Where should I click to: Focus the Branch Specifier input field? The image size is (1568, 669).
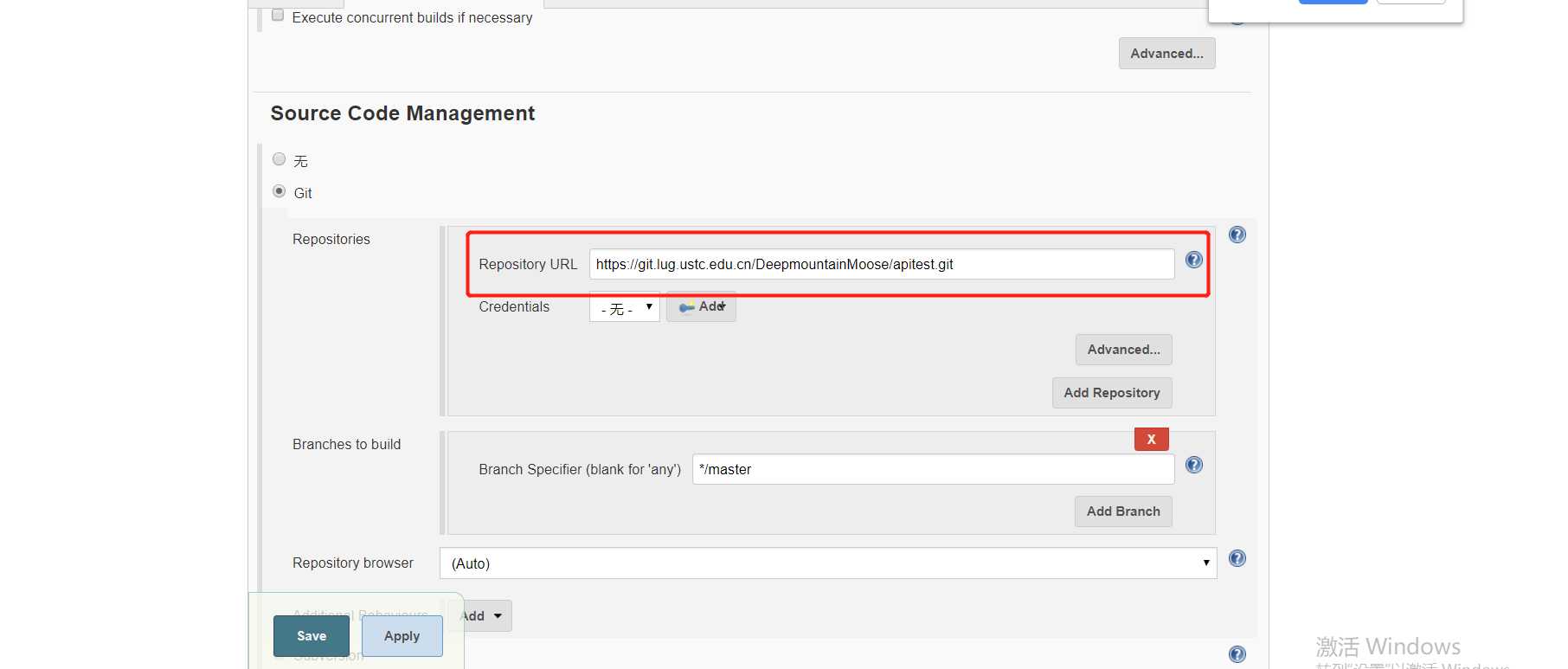click(934, 469)
